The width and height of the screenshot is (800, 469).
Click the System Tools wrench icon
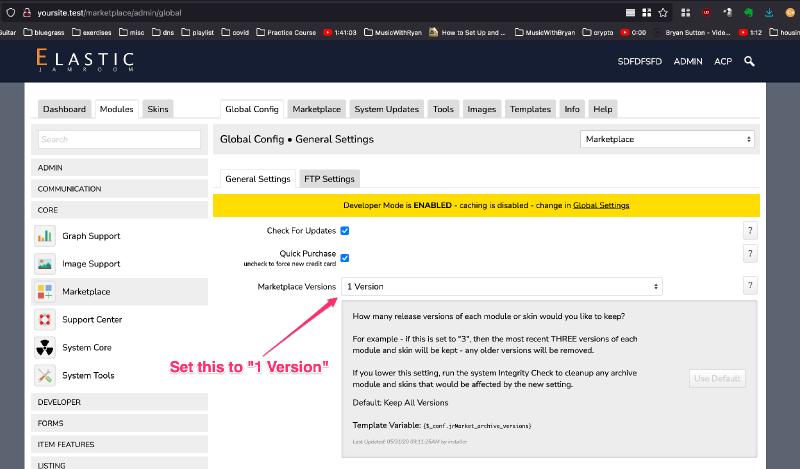45,376
